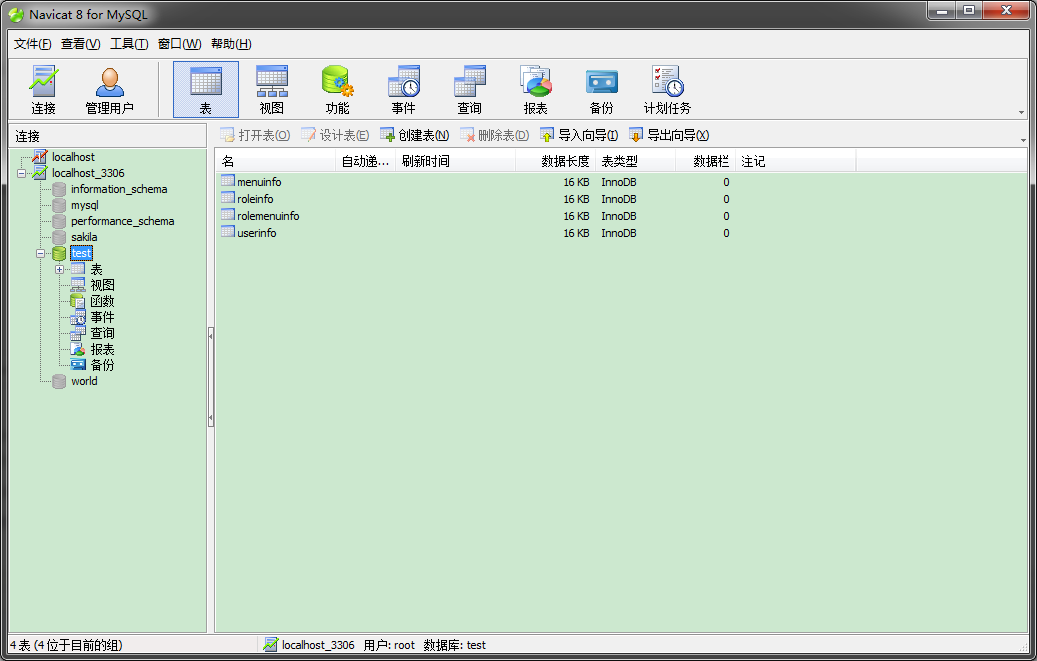Click status bar connection localhost_3306 text

(x=318, y=645)
